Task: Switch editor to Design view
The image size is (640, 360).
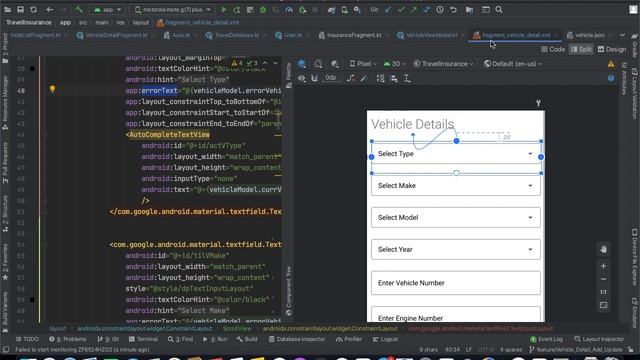Action: point(612,49)
